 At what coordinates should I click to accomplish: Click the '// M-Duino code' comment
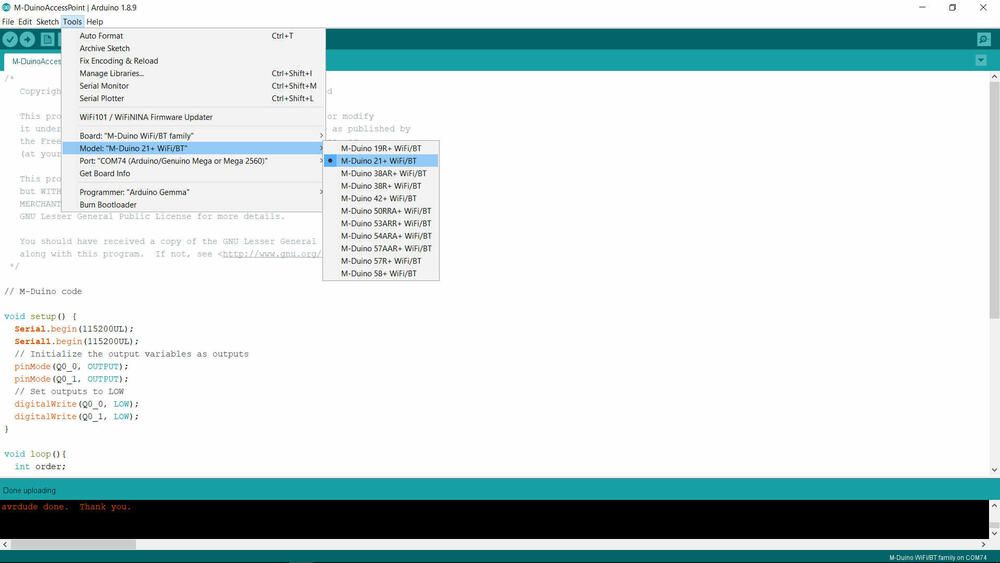tap(43, 291)
